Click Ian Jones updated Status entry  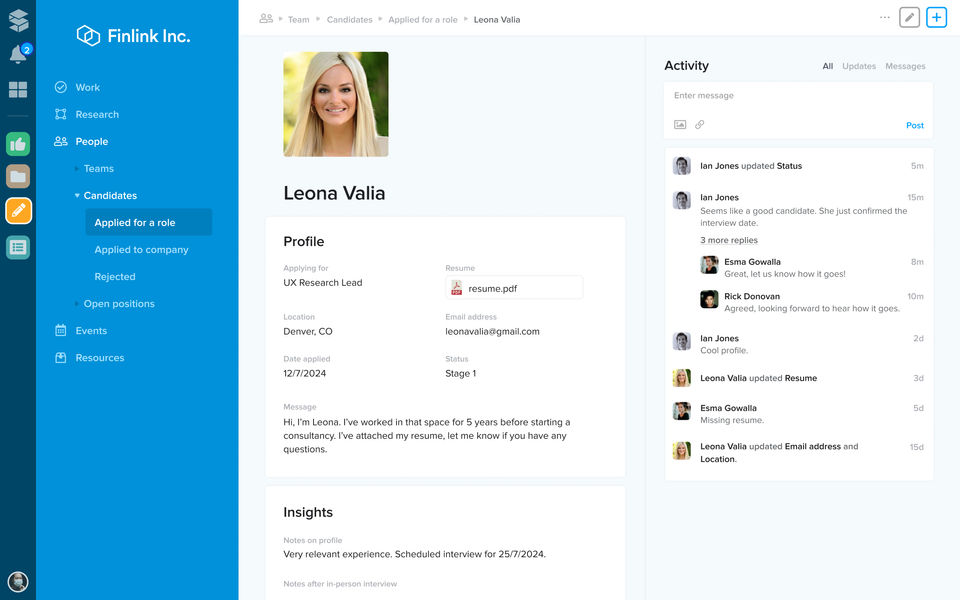tap(798, 166)
